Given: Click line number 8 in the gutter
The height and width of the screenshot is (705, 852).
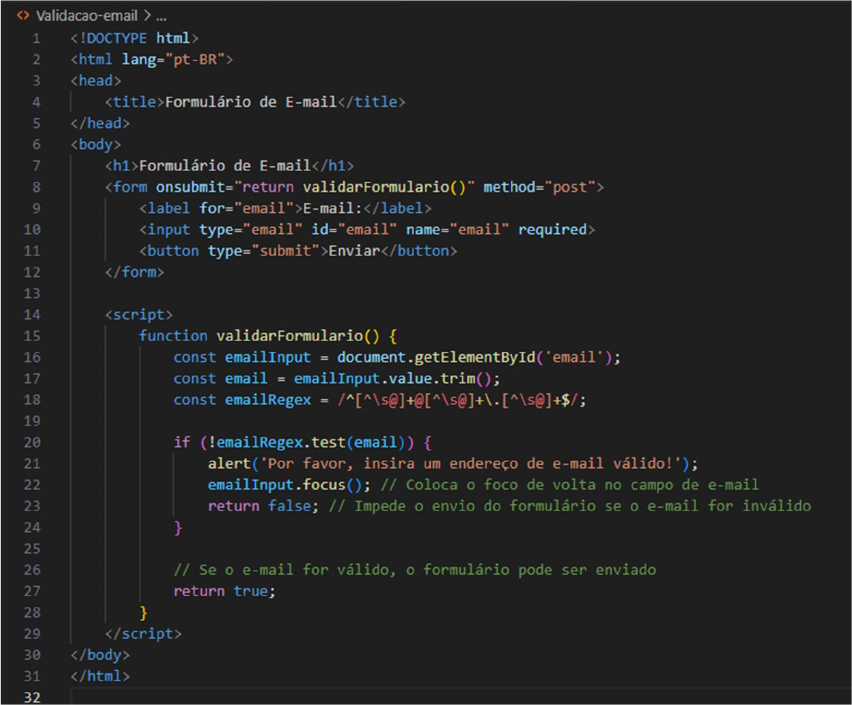Looking at the screenshot, I should [x=36, y=187].
